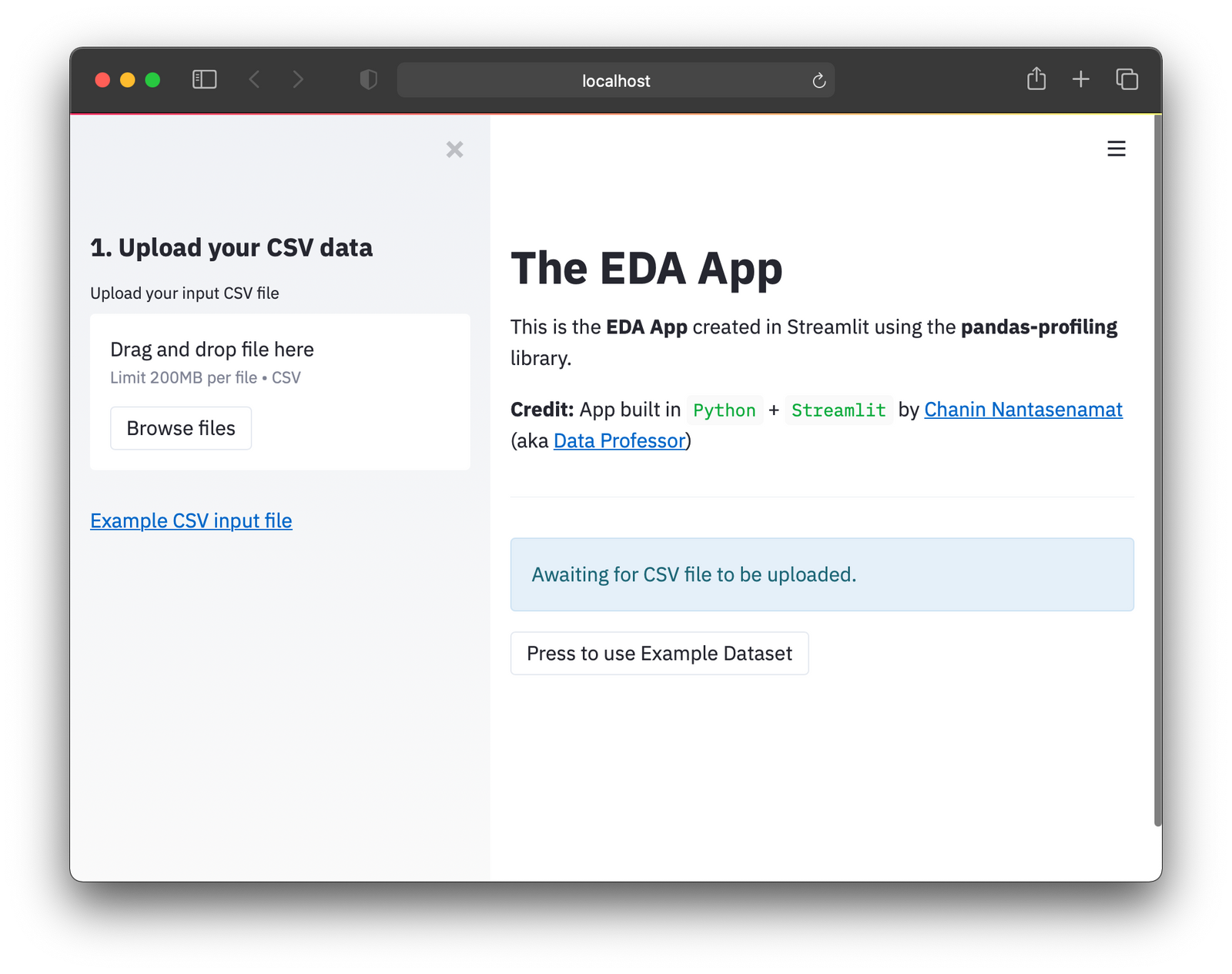Viewport: 1232px width, 974px height.
Task: Click the privacy shield icon
Action: (x=368, y=79)
